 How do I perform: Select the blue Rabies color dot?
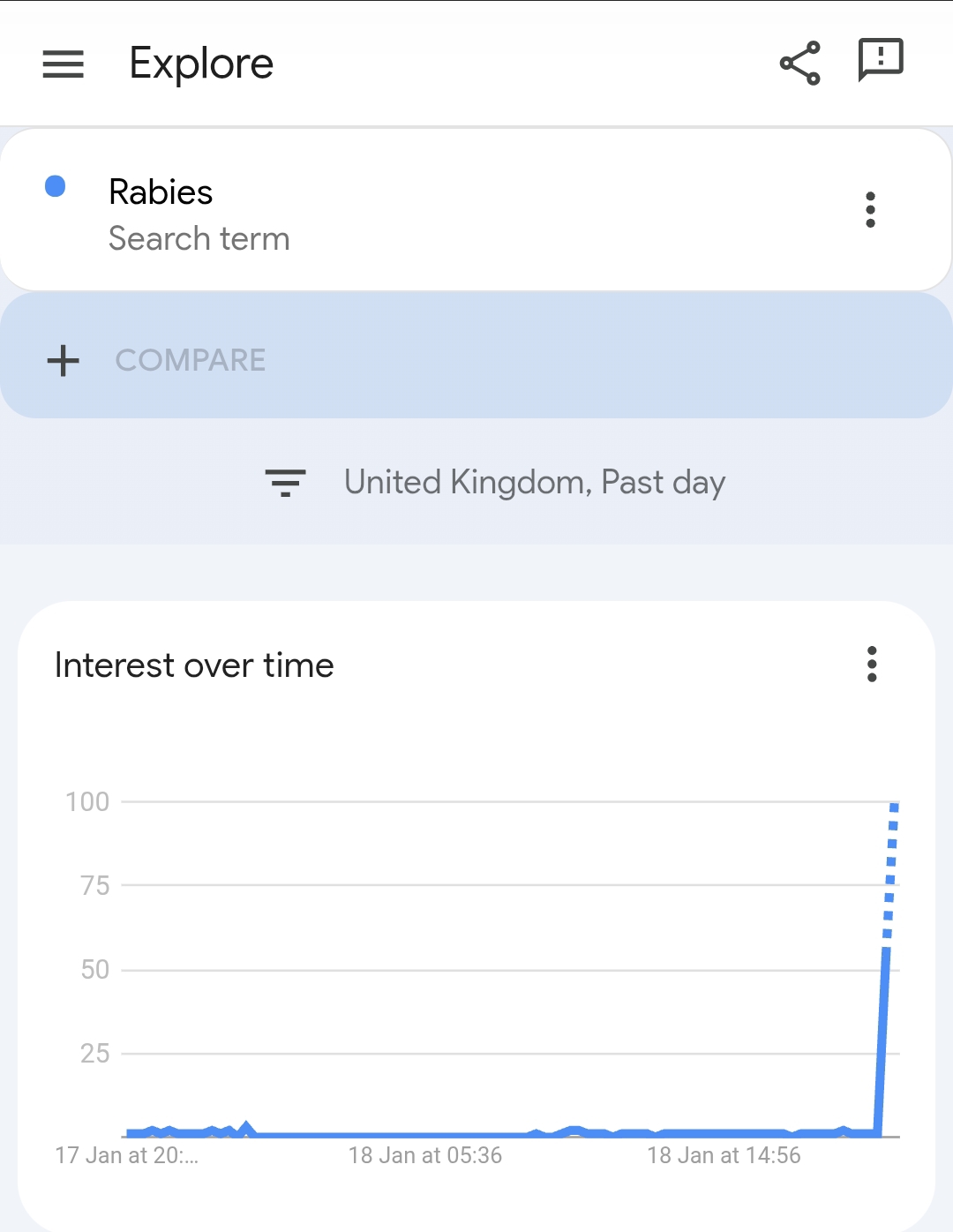coord(56,186)
